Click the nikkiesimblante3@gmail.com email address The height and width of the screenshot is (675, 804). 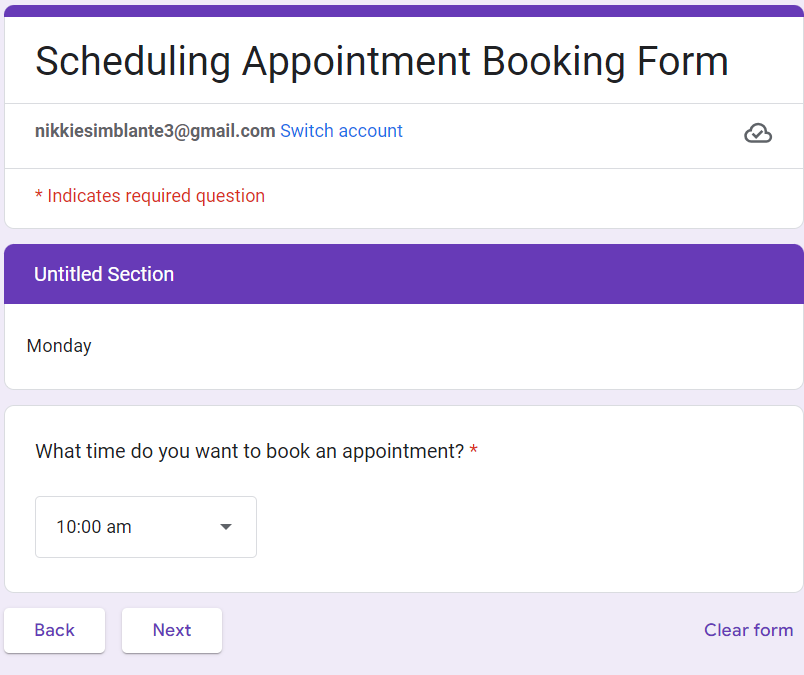click(155, 131)
